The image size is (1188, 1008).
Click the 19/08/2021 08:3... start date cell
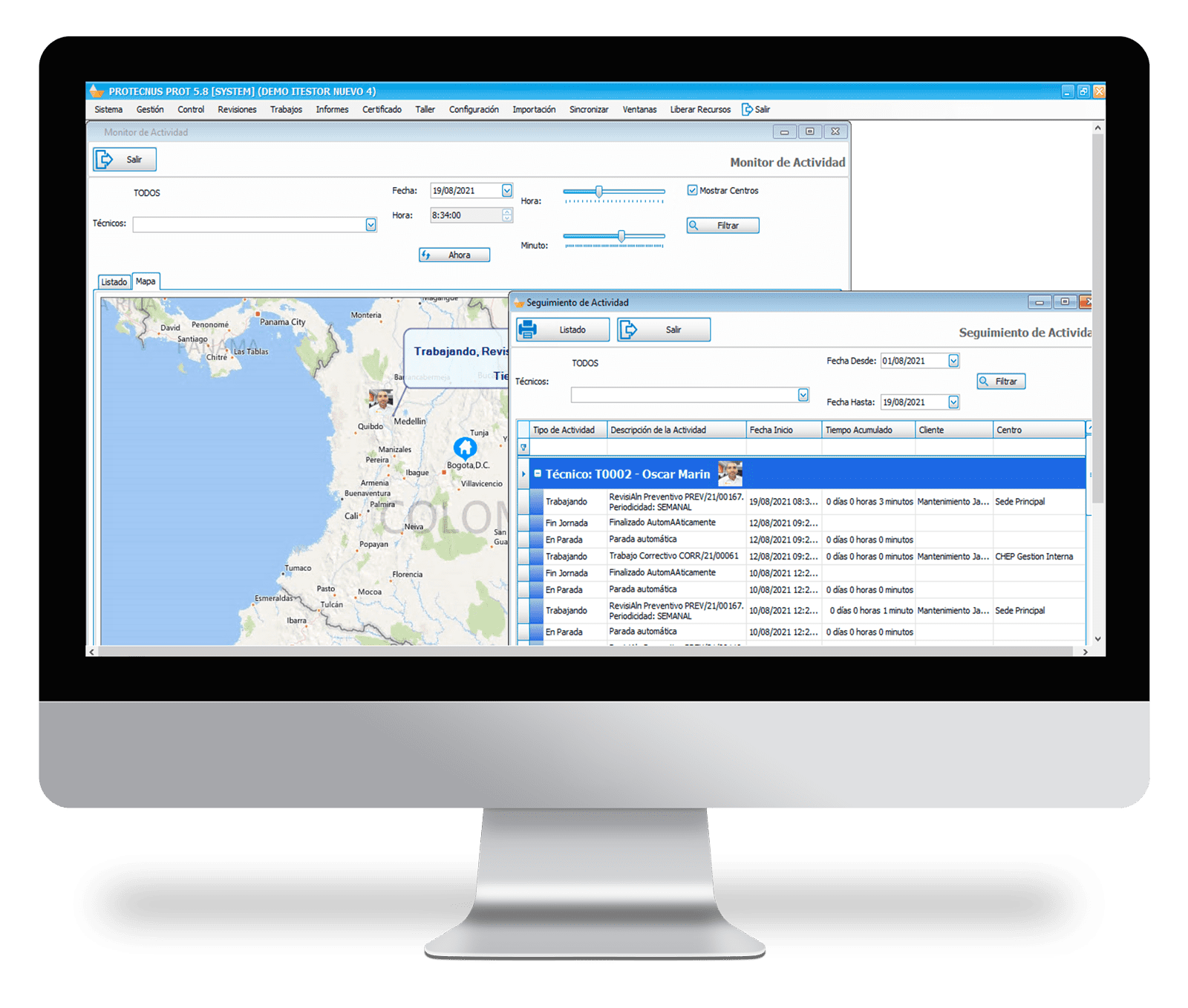click(x=783, y=502)
